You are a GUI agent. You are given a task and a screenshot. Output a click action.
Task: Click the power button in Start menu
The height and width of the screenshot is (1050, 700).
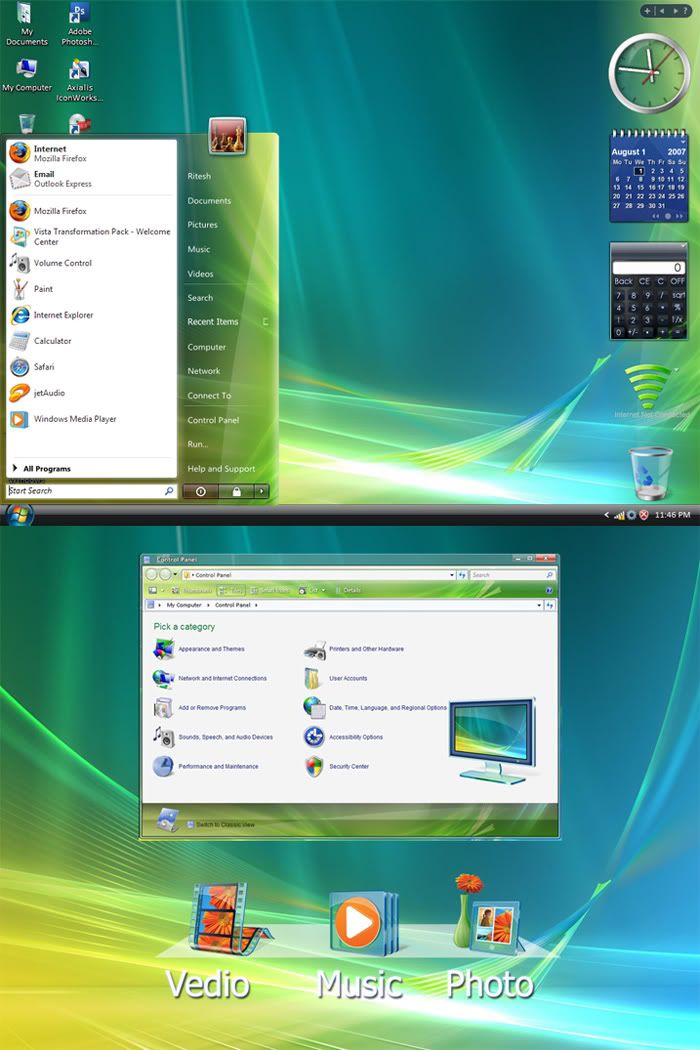point(200,492)
